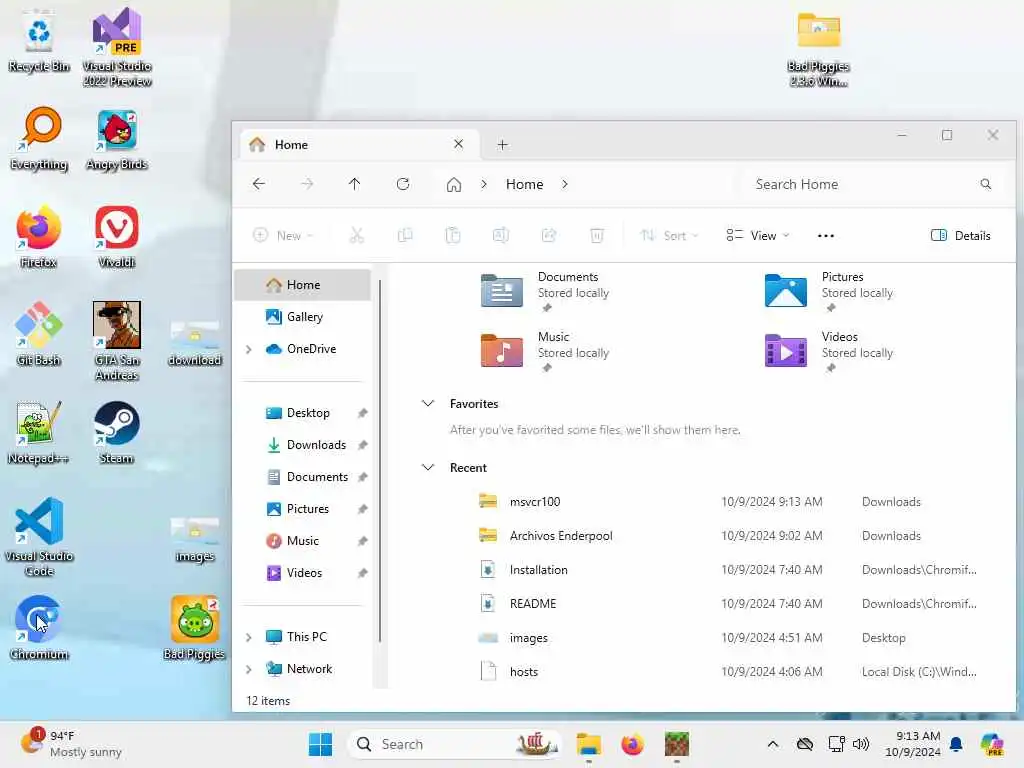Click the clock showing 9:13 AM
1024x768 pixels.
point(913,744)
